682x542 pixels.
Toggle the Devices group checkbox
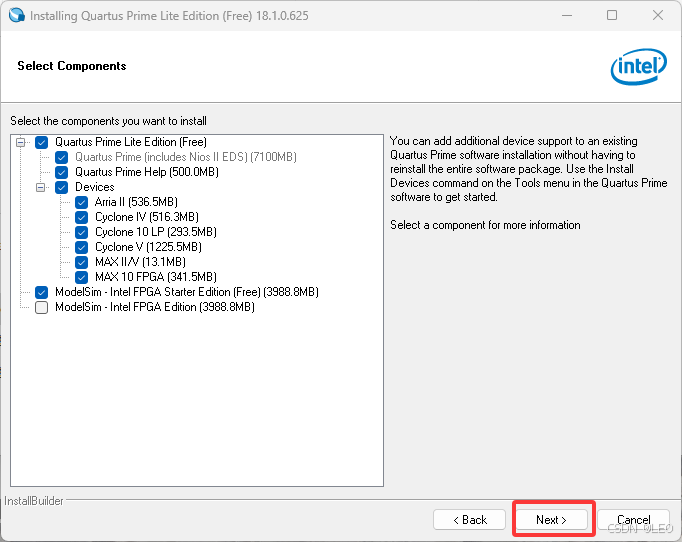tap(61, 187)
